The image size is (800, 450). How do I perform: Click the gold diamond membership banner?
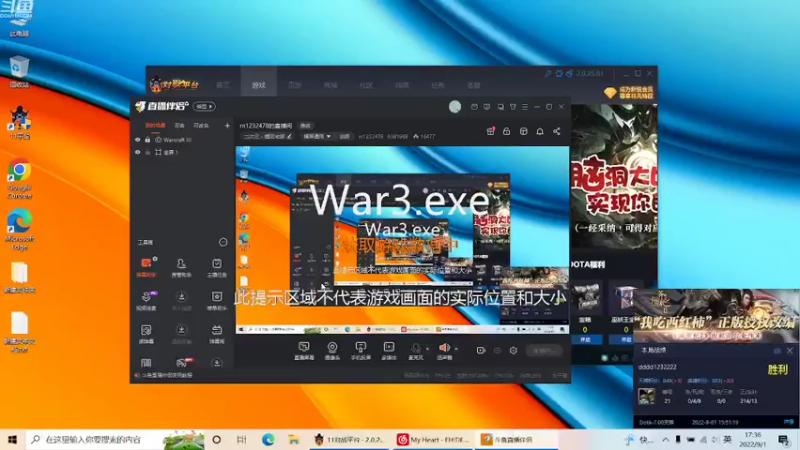click(628, 92)
